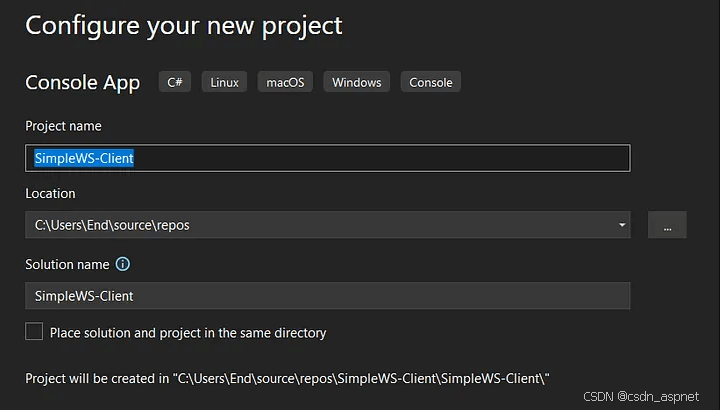Focus the Solution name text field
Viewport: 720px width, 410px height.
tap(327, 296)
